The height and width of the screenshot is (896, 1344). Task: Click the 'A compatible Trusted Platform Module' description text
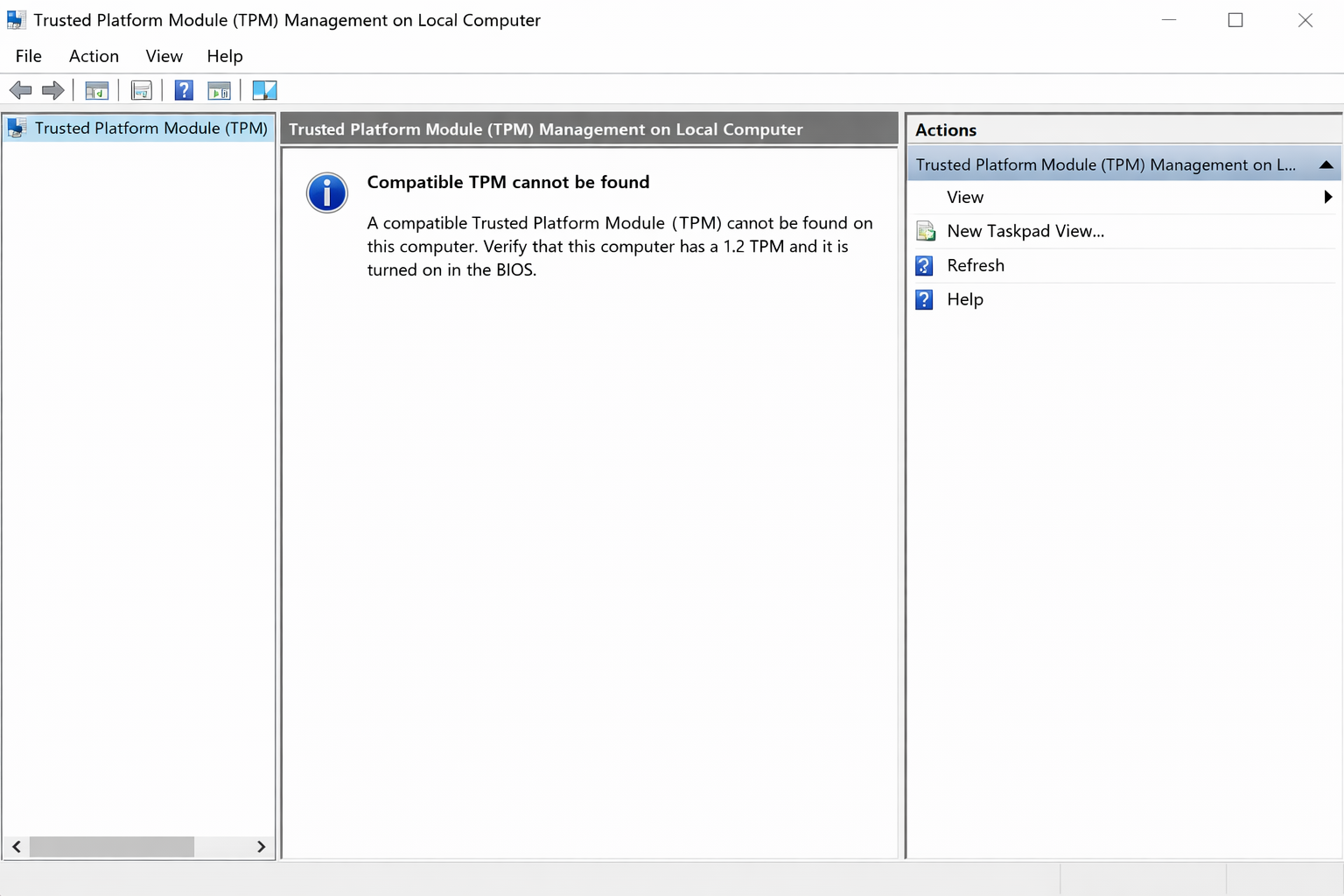pyautogui.click(x=619, y=247)
